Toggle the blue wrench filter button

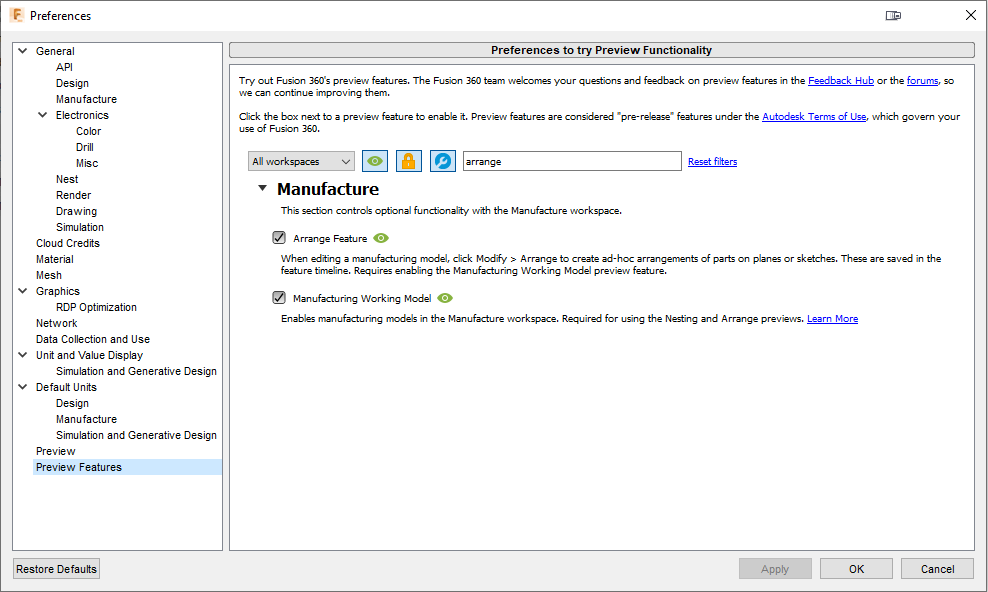pos(443,161)
